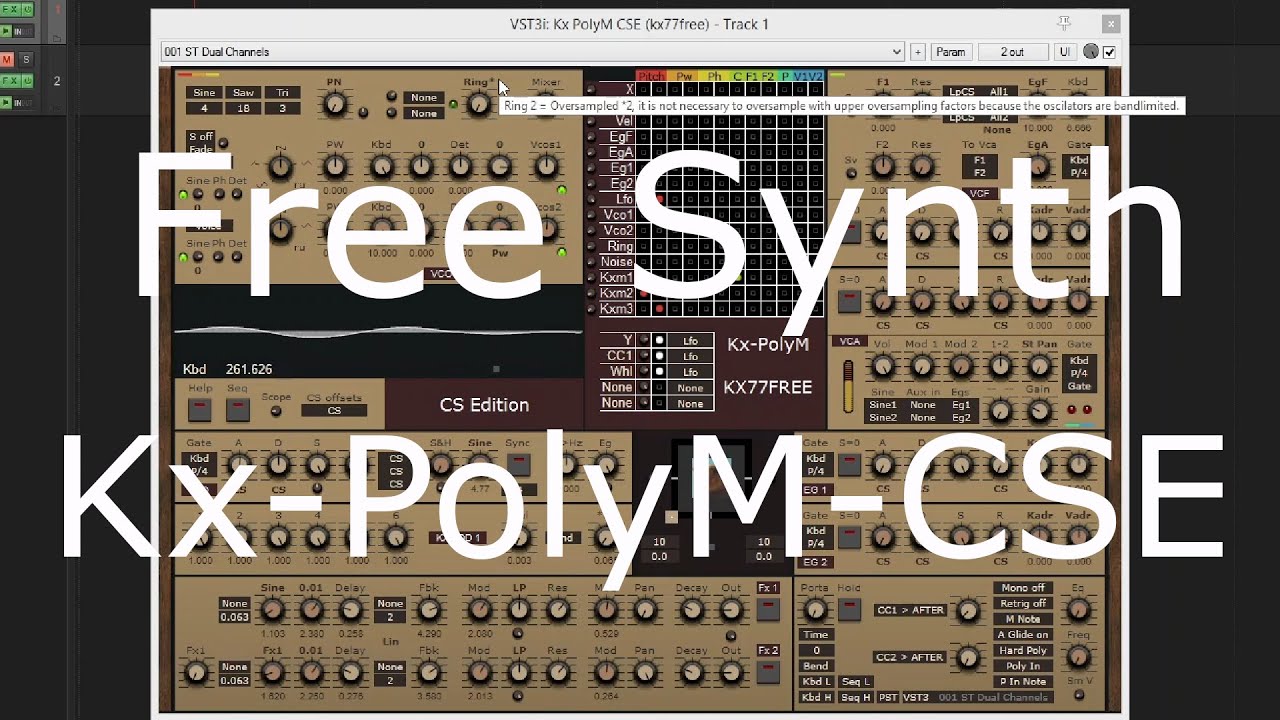
Task: Click the Fx 1 enable button
Action: coord(768,609)
